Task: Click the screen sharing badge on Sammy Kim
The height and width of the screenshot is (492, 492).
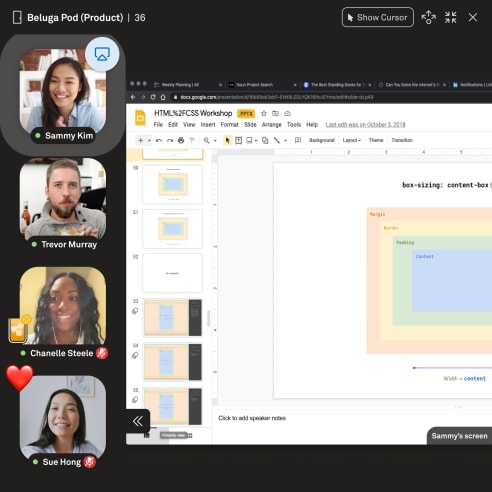Action: pyautogui.click(x=102, y=54)
